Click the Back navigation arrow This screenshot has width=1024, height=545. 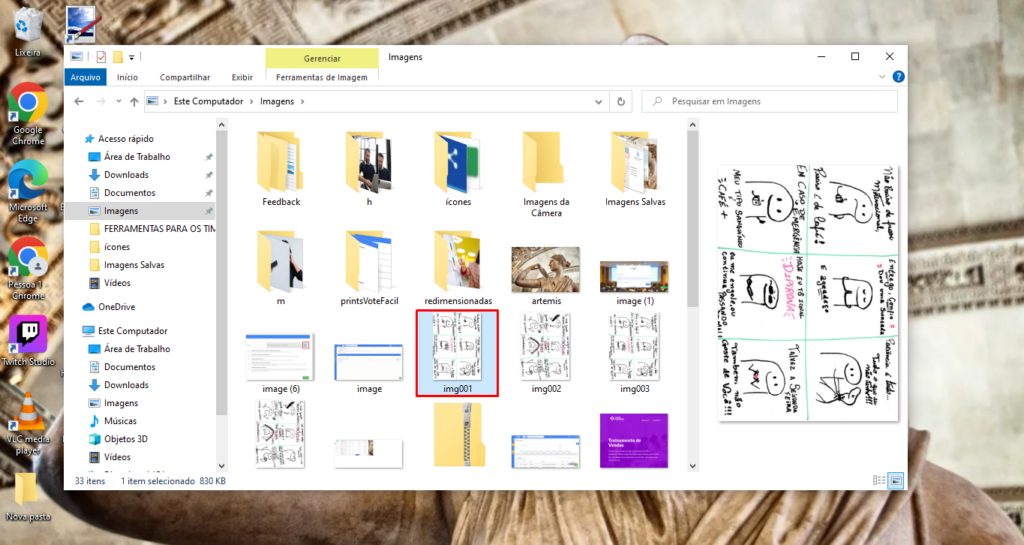pos(78,101)
